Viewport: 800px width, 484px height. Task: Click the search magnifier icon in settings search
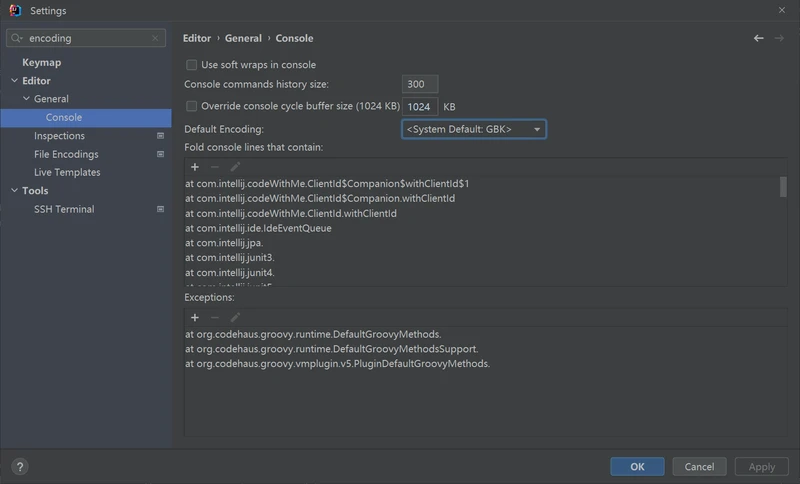18,38
